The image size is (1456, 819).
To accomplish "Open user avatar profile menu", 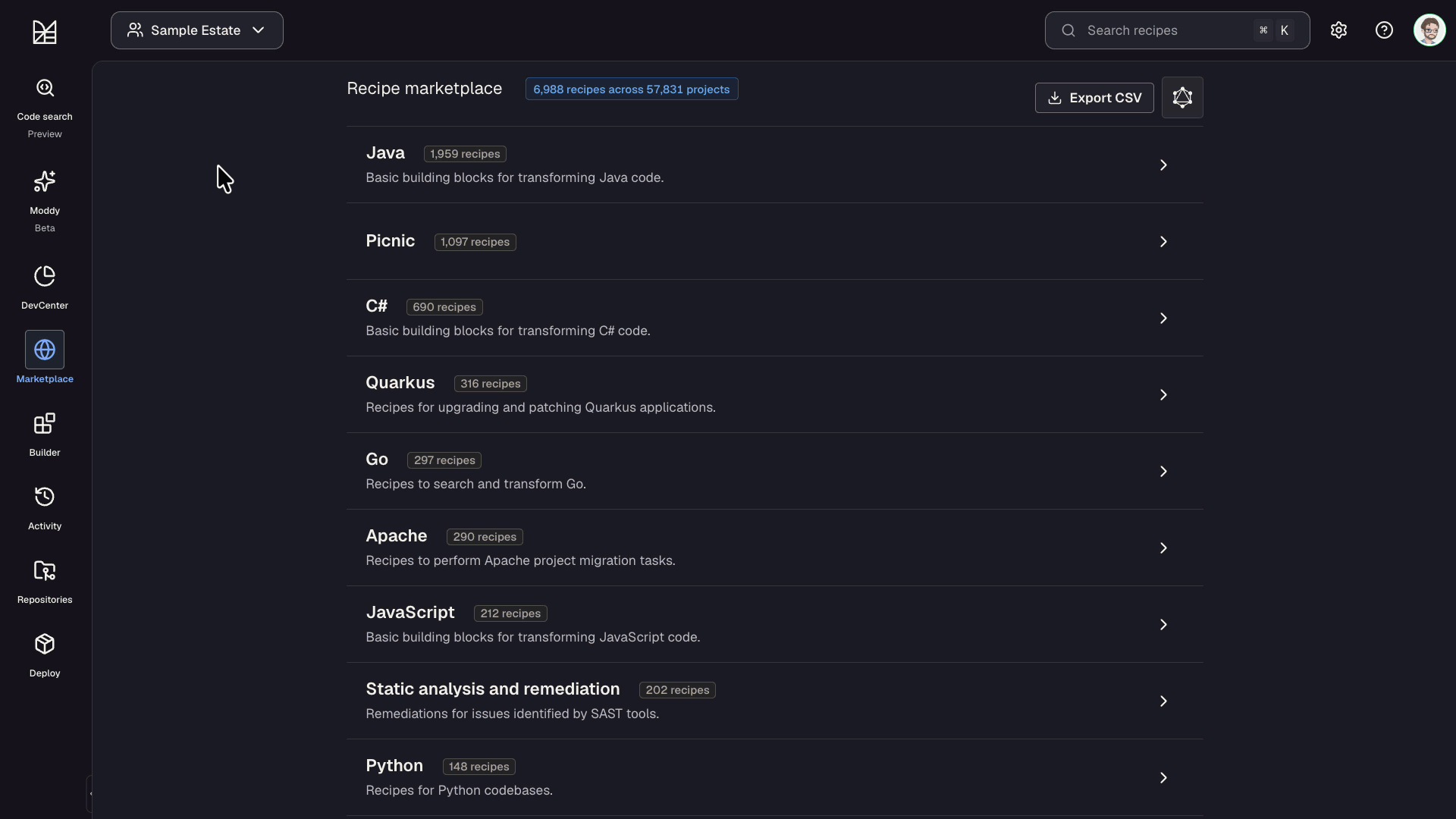I will (1429, 30).
